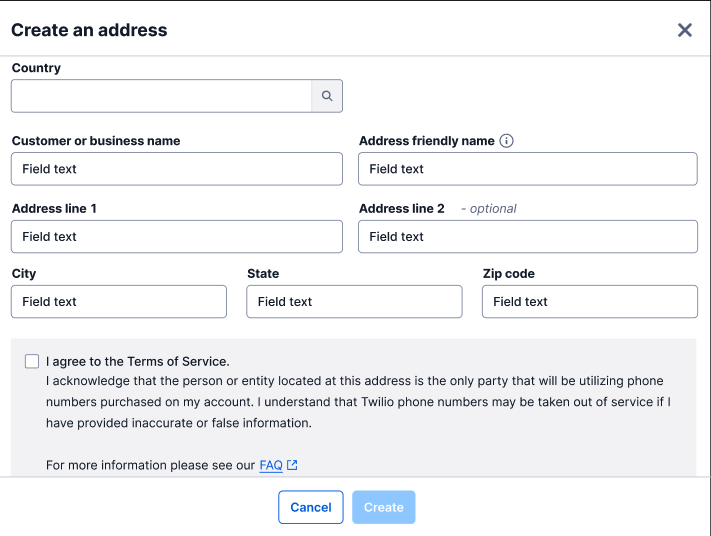Close the Create an address dialog
Image resolution: width=711 pixels, height=536 pixels.
[685, 30]
